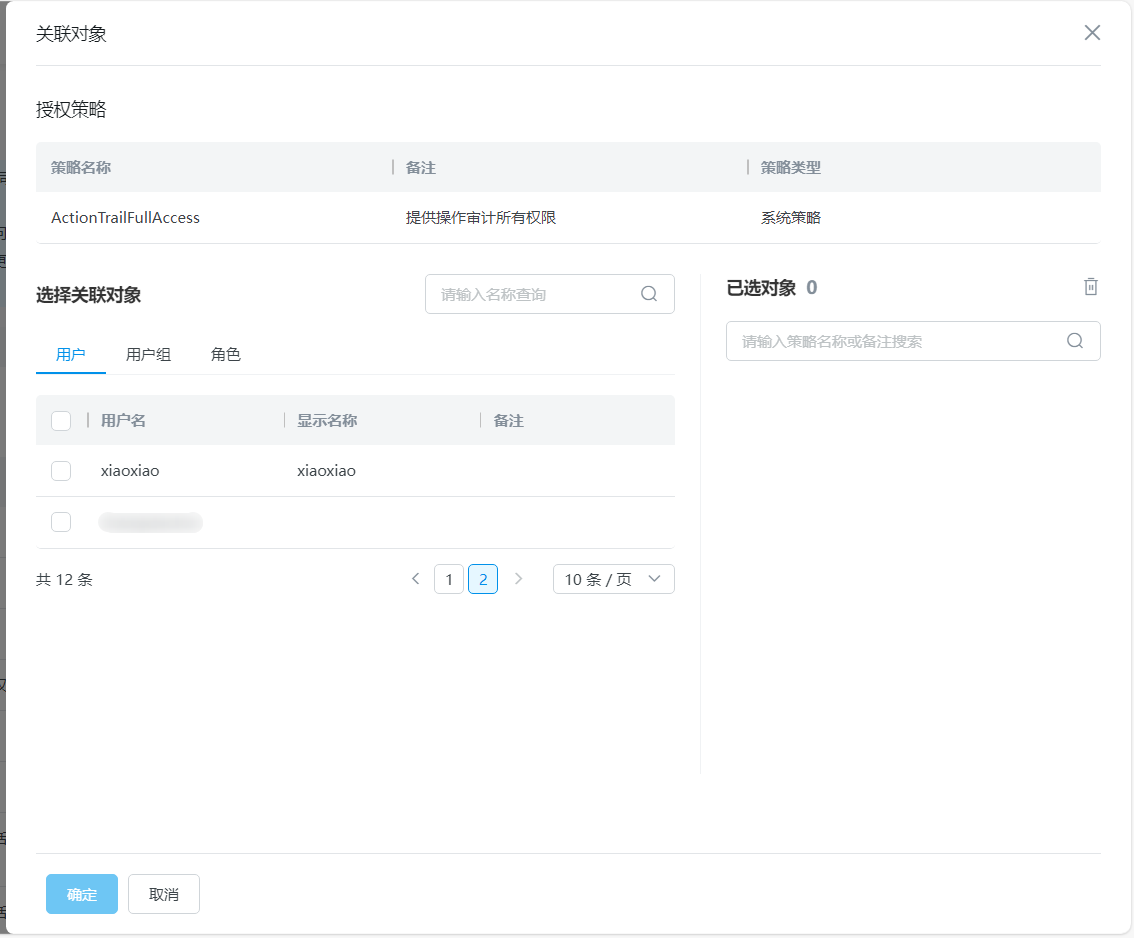Click the 取消 button
The width and height of the screenshot is (1134, 938).
pos(164,894)
